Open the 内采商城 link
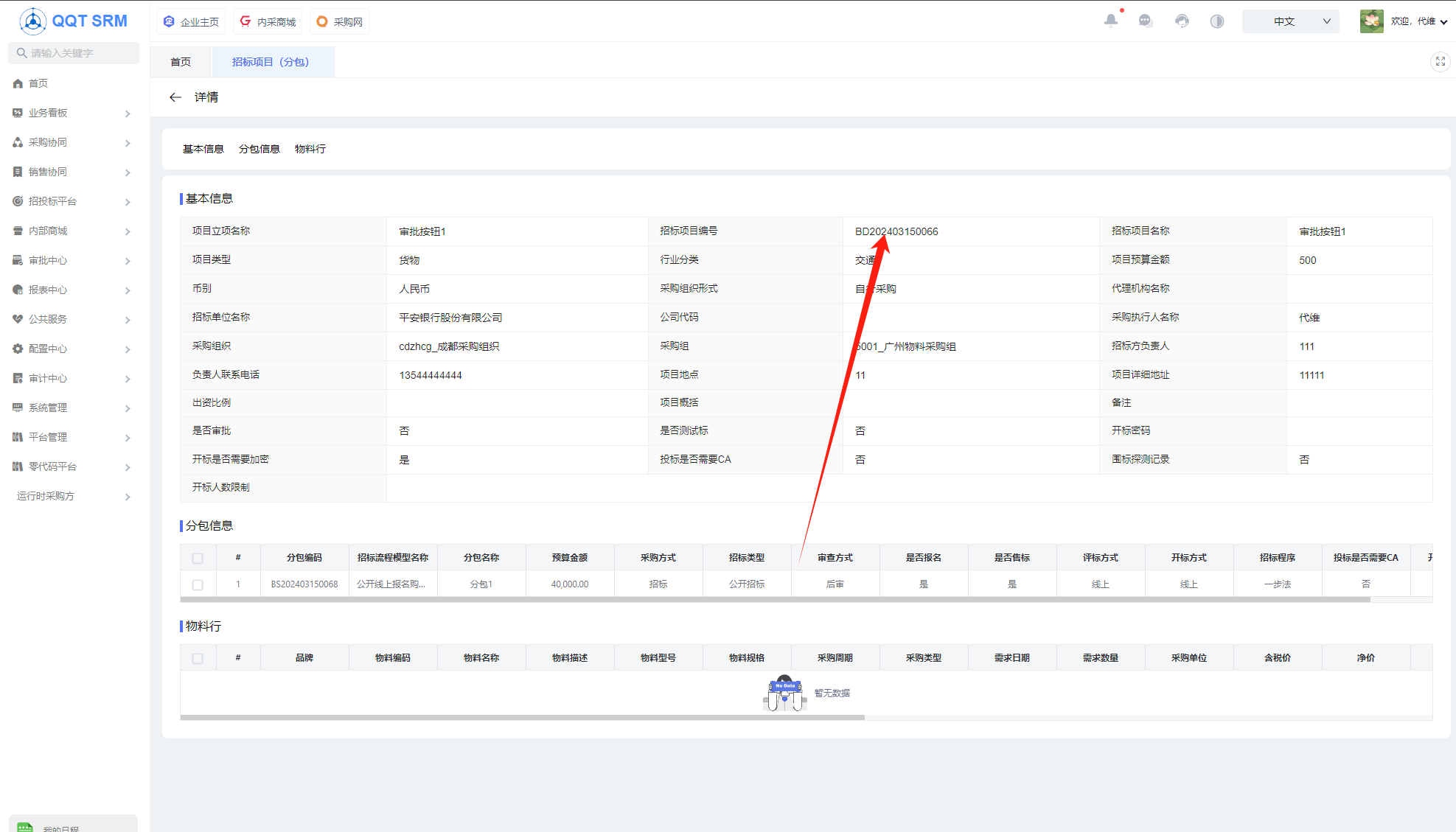This screenshot has height=832, width=1456. (x=268, y=21)
